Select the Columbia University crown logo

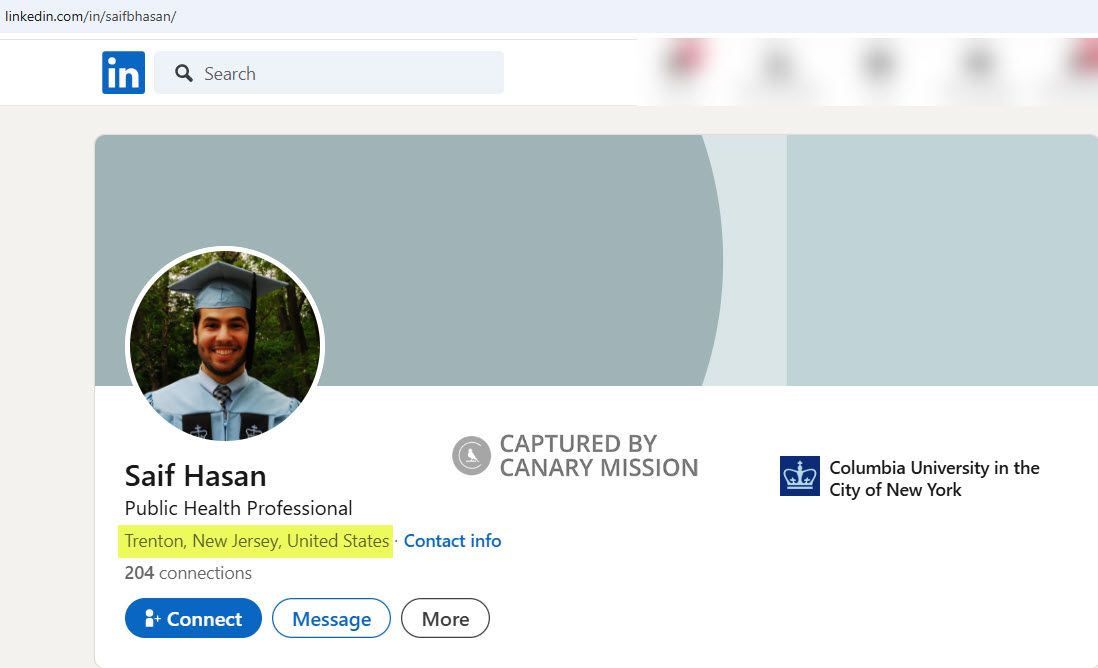tap(799, 476)
